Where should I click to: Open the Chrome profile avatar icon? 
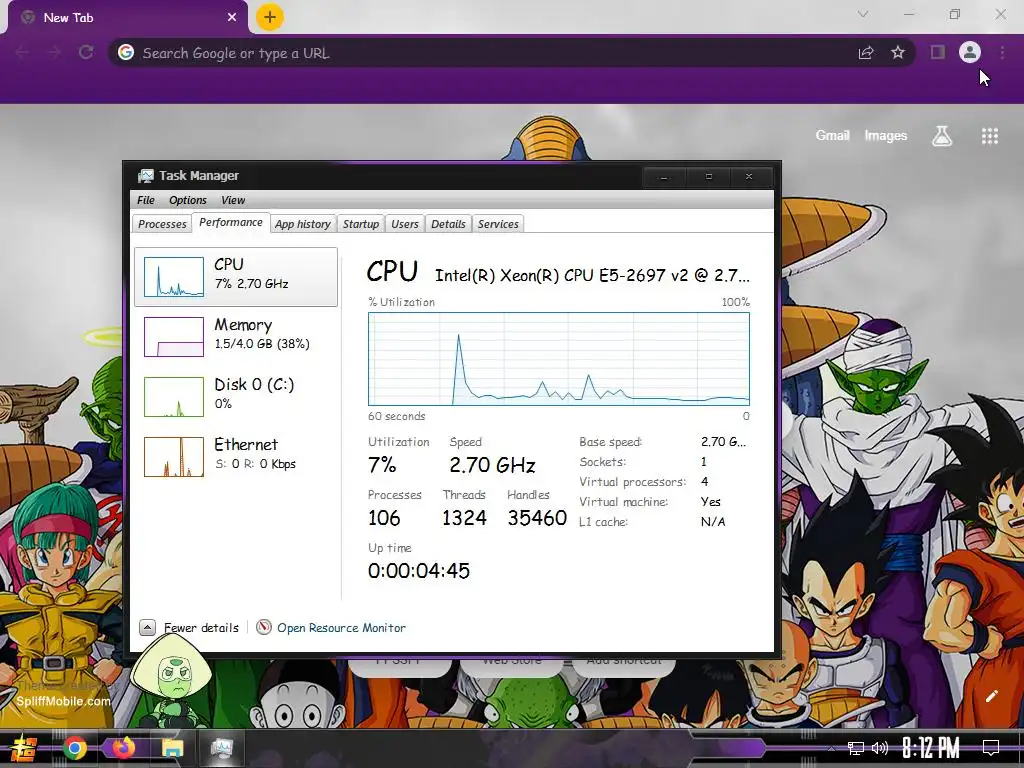click(970, 52)
